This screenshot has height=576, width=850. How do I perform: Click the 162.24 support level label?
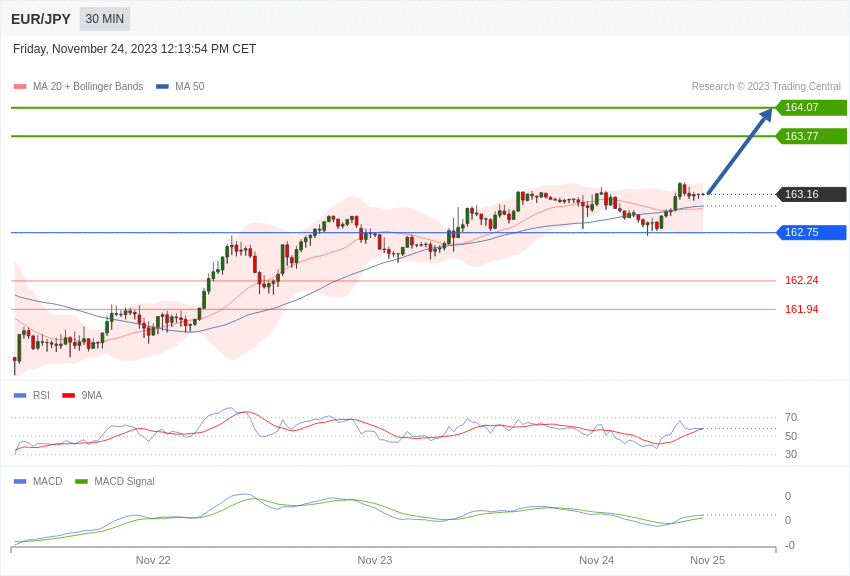point(801,280)
